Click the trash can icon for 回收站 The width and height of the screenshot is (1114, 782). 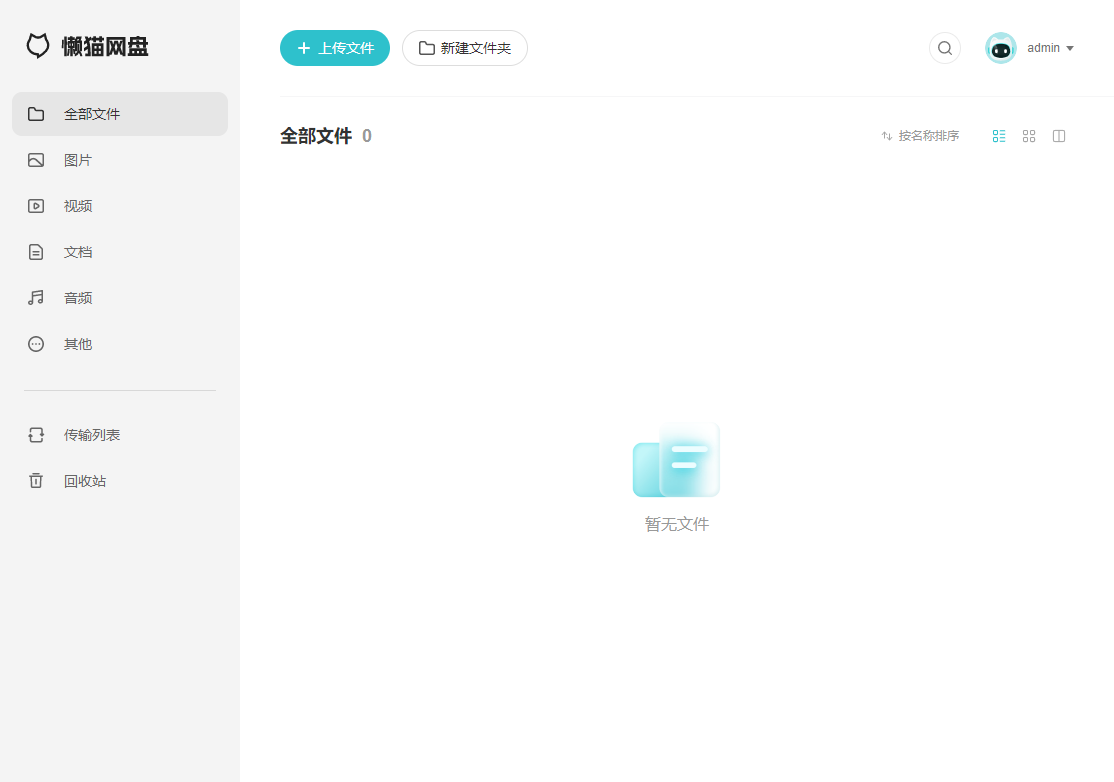point(36,481)
